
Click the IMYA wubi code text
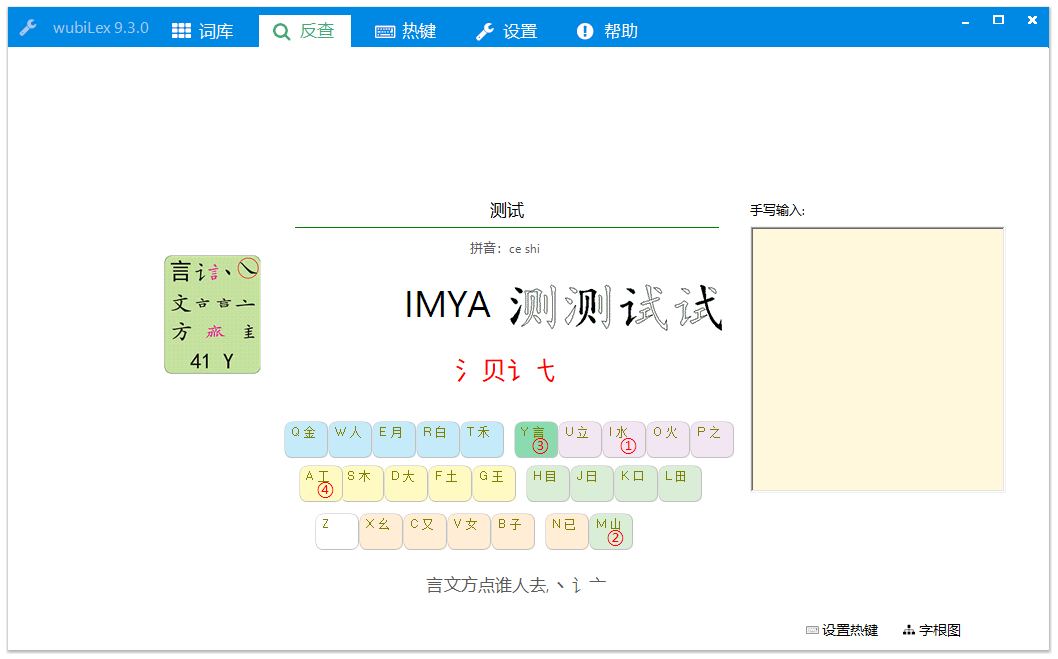coord(447,305)
